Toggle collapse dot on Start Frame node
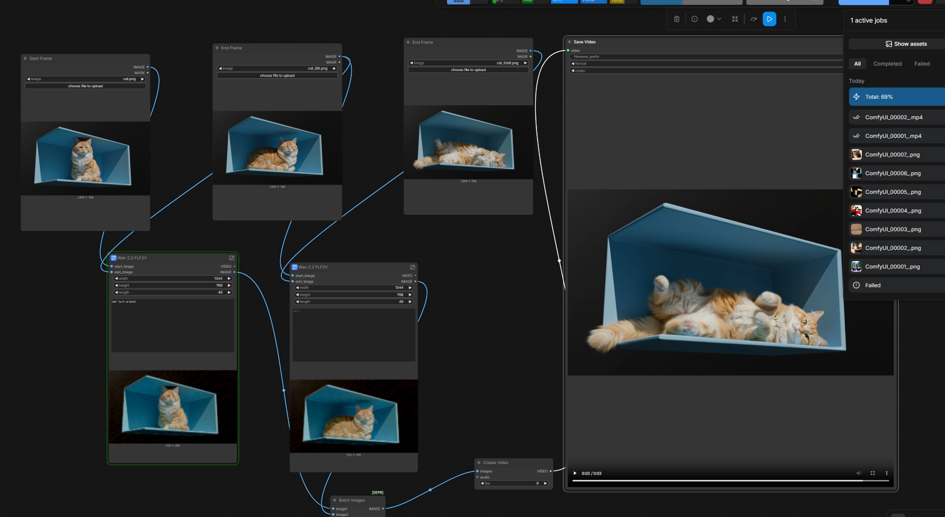The height and width of the screenshot is (517, 945). coord(25,58)
